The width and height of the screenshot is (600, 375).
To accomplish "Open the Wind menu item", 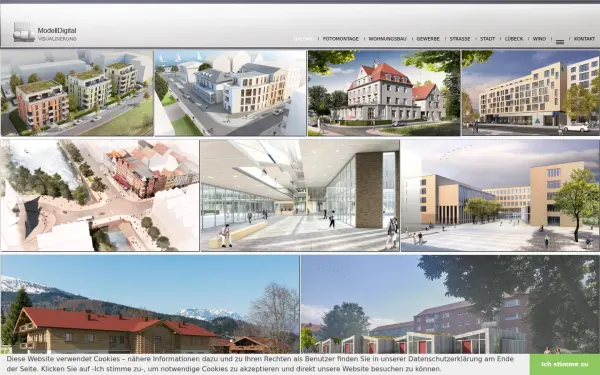I will [539, 39].
